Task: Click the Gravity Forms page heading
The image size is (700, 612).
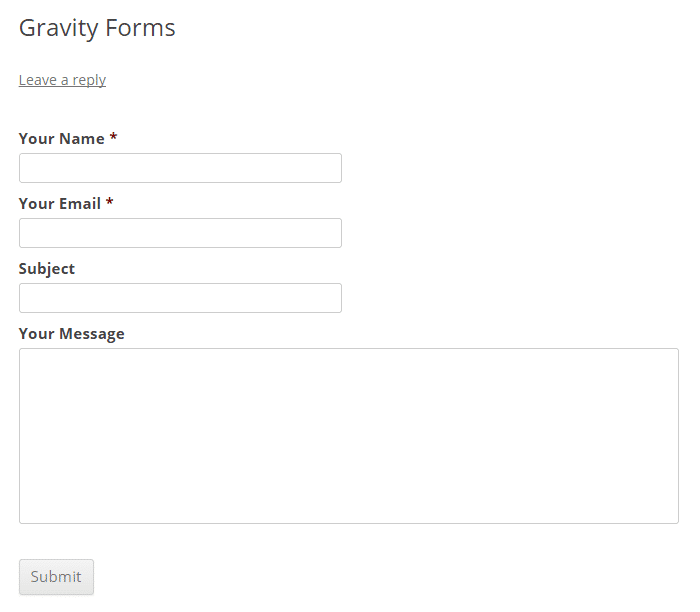Action: (x=97, y=29)
